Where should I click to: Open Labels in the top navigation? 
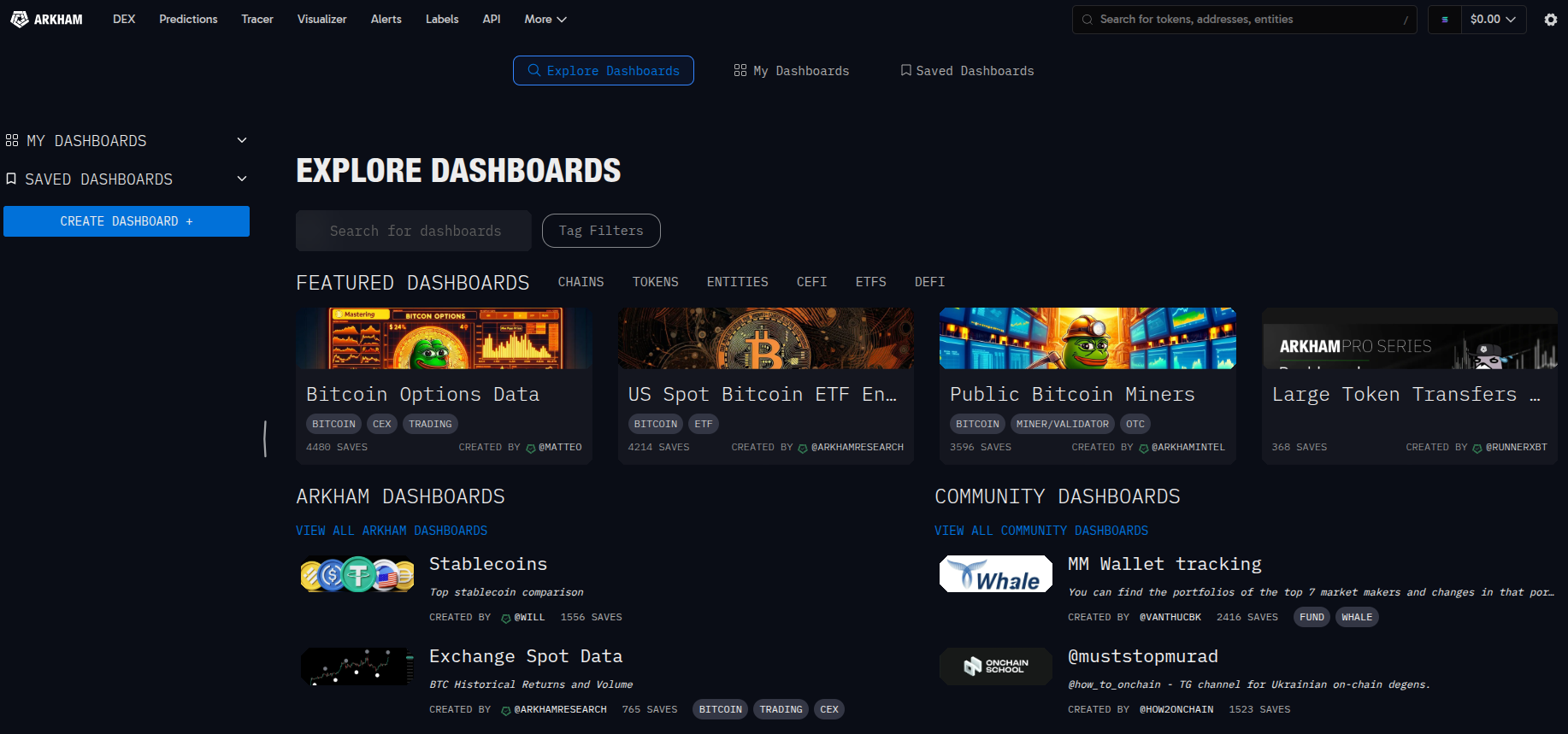coord(442,19)
